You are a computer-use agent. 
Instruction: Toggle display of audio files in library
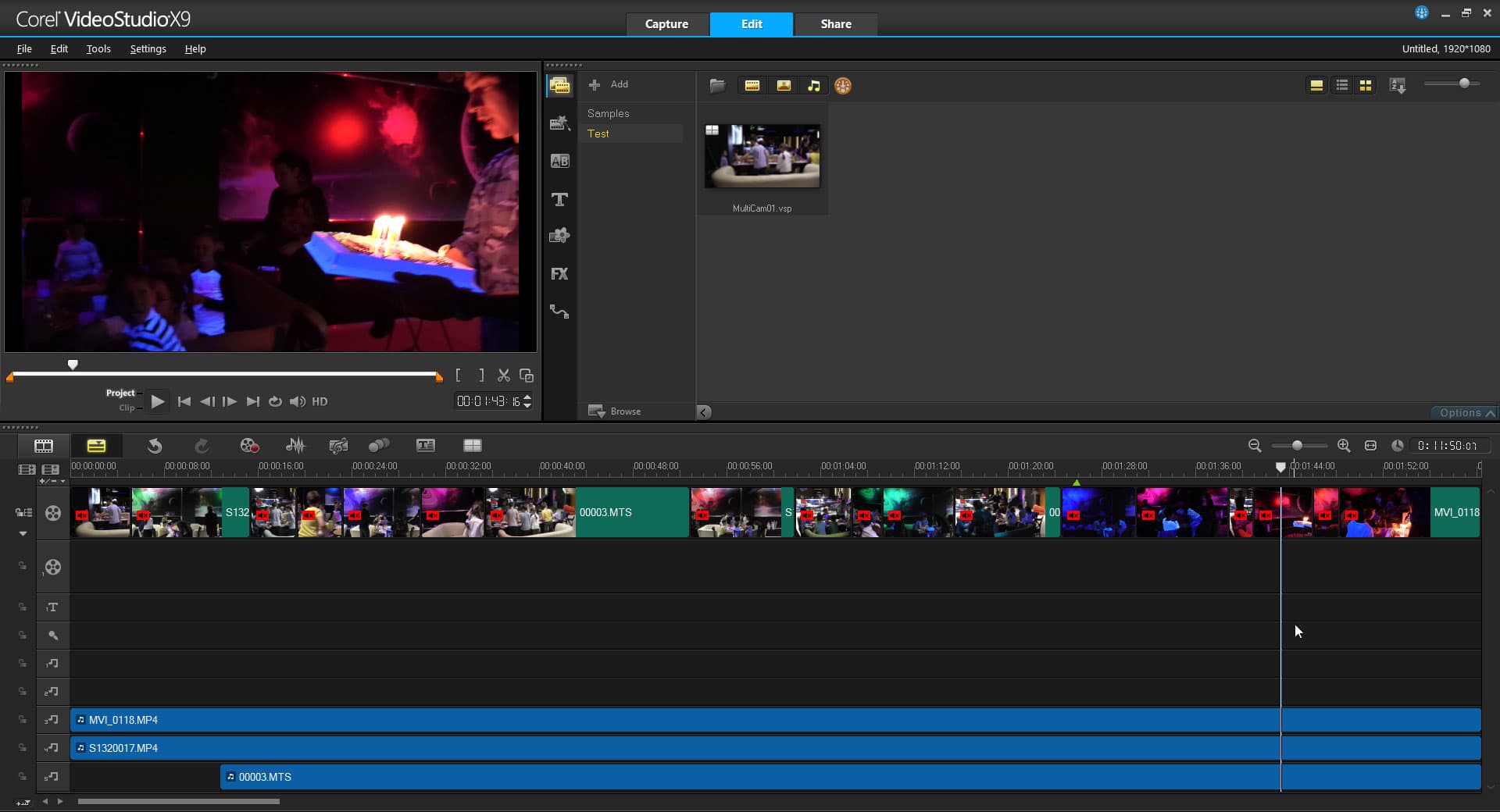[814, 86]
